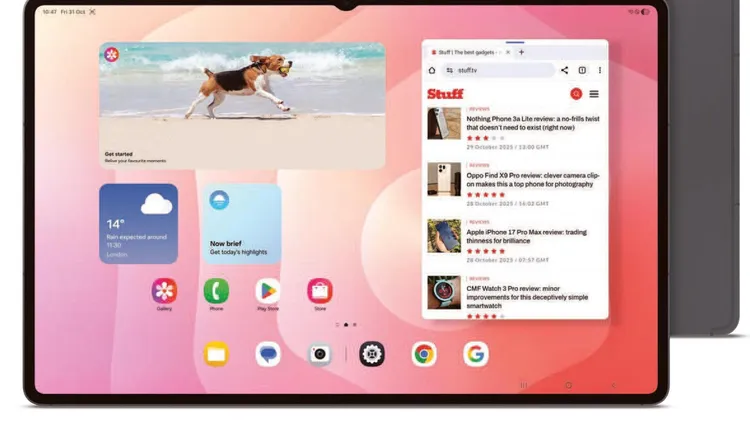Open the browser tab switcher

(582, 70)
